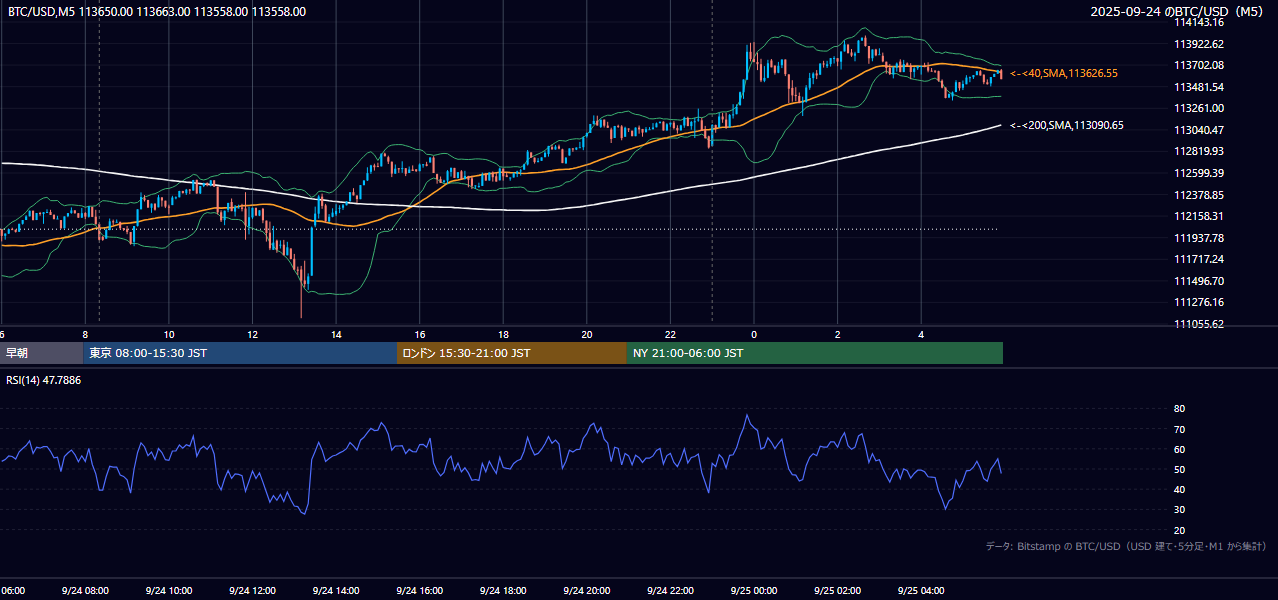Screen dimensions: 1278x600
Task: Click RSI axis level 60
Action: [1179, 449]
